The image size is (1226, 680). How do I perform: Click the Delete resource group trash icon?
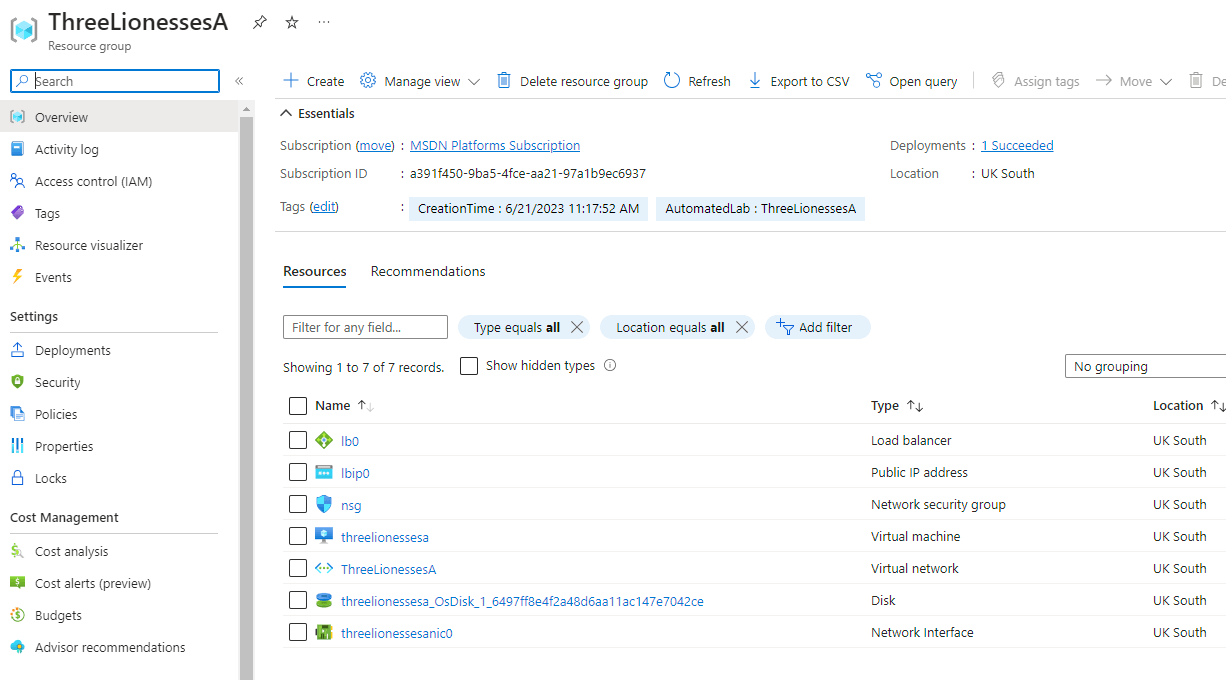point(504,81)
